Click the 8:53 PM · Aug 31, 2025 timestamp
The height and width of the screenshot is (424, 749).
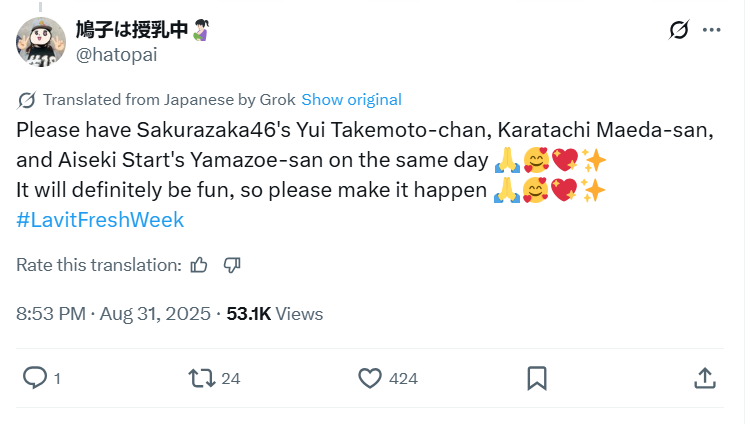click(113, 313)
